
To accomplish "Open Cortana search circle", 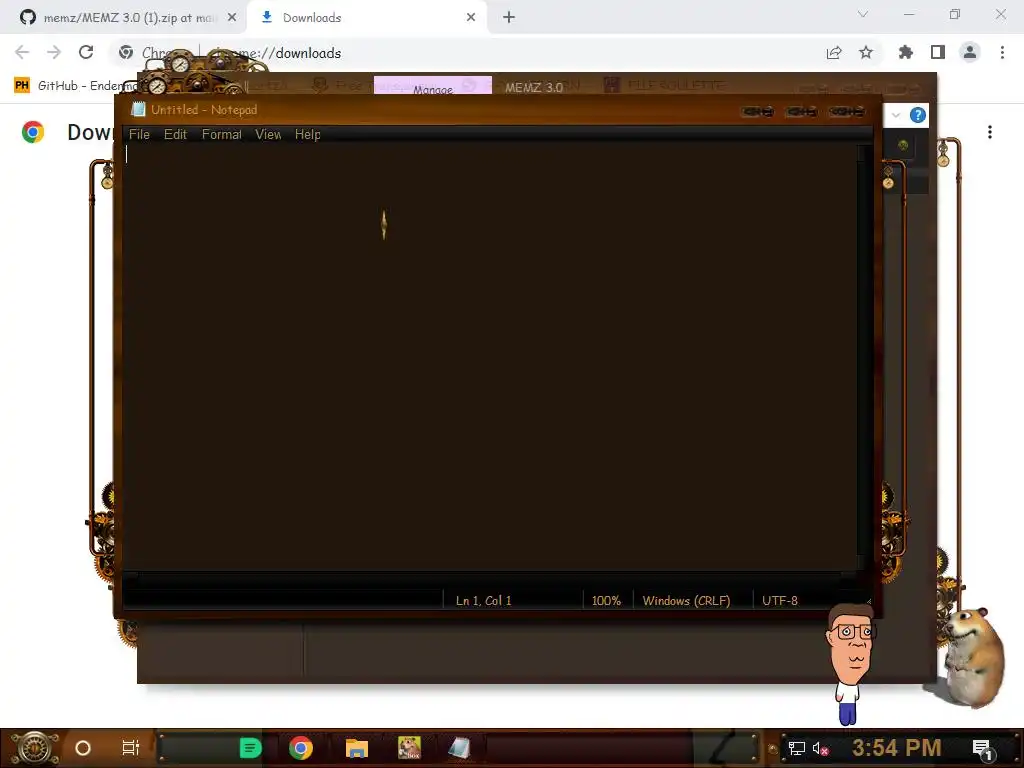I will coord(82,748).
